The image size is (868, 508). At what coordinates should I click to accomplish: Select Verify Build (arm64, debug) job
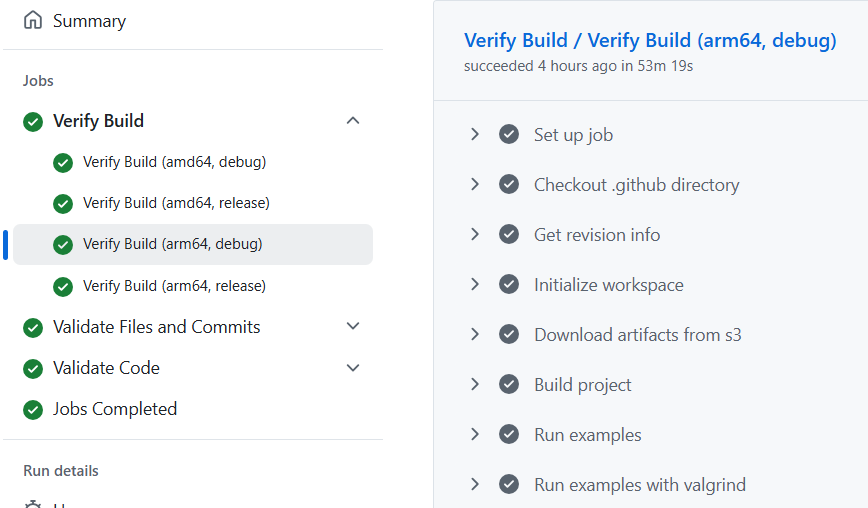pyautogui.click(x=173, y=244)
